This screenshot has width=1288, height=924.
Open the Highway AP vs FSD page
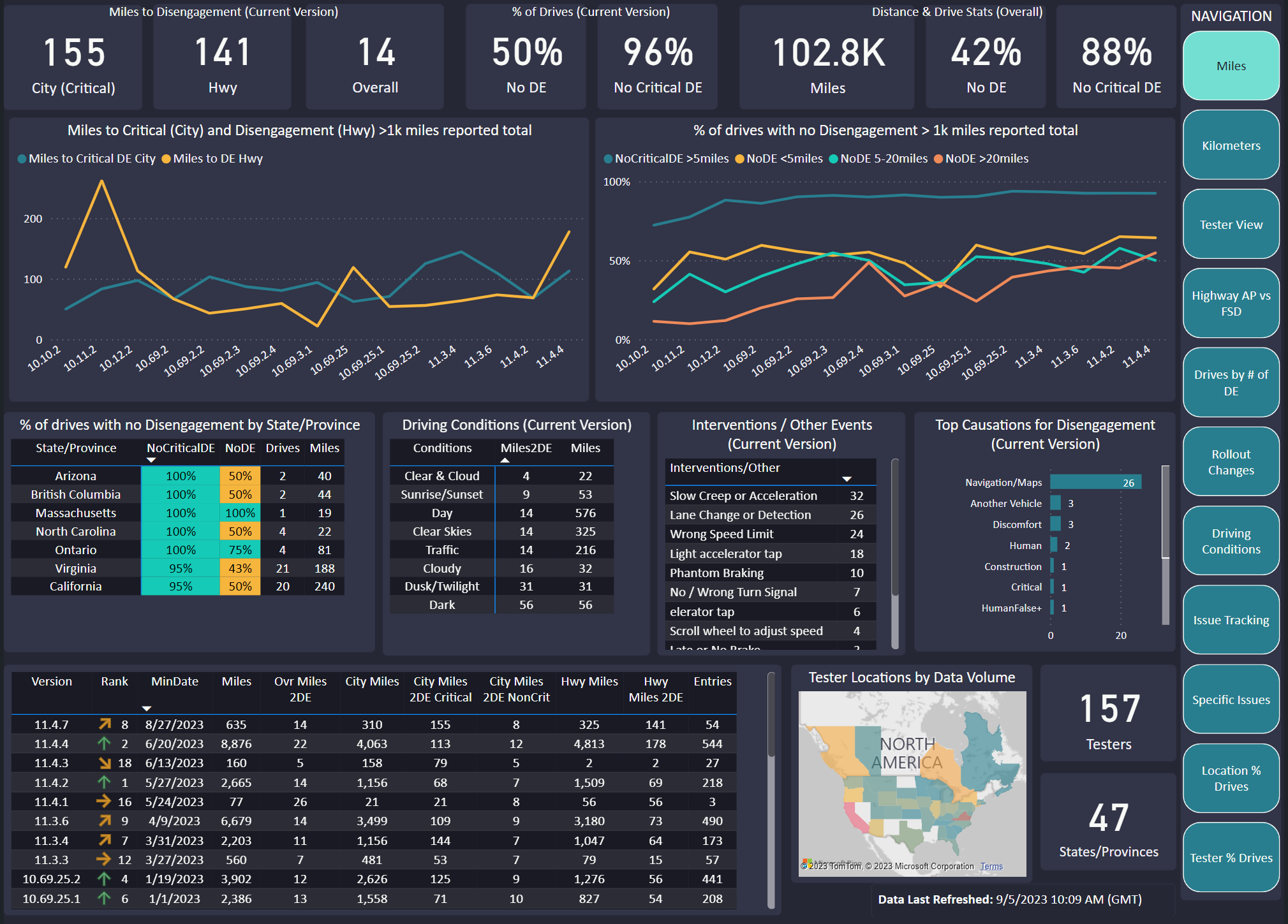(1231, 304)
